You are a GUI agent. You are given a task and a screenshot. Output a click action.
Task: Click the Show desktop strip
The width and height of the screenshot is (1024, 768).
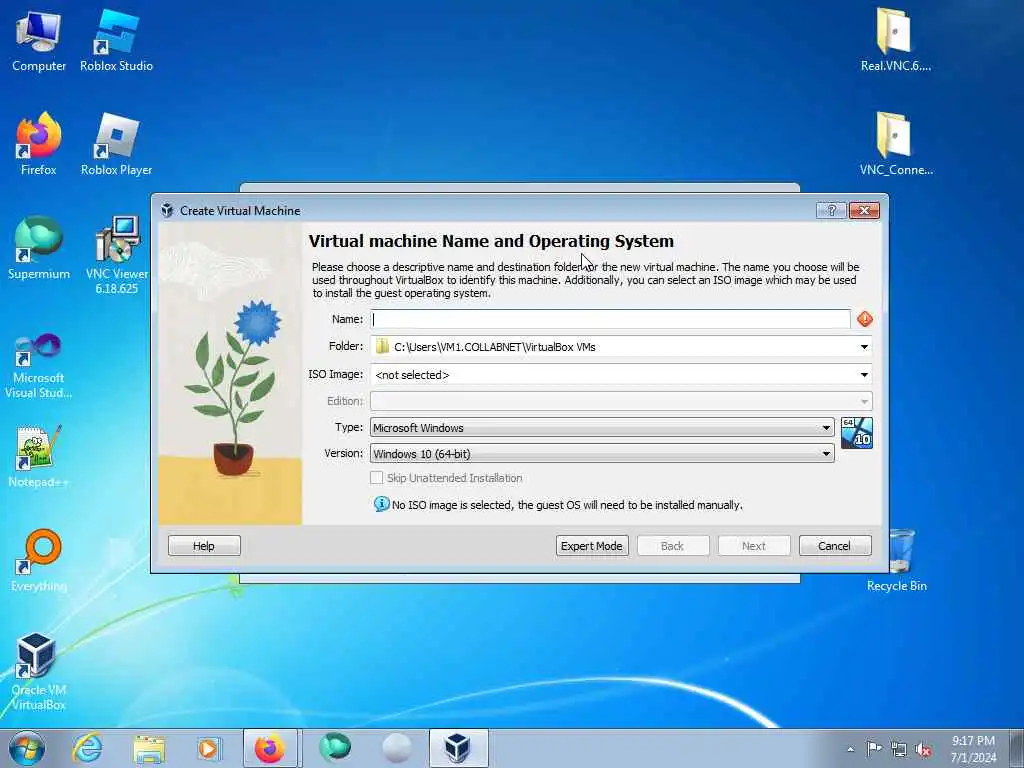1017,748
